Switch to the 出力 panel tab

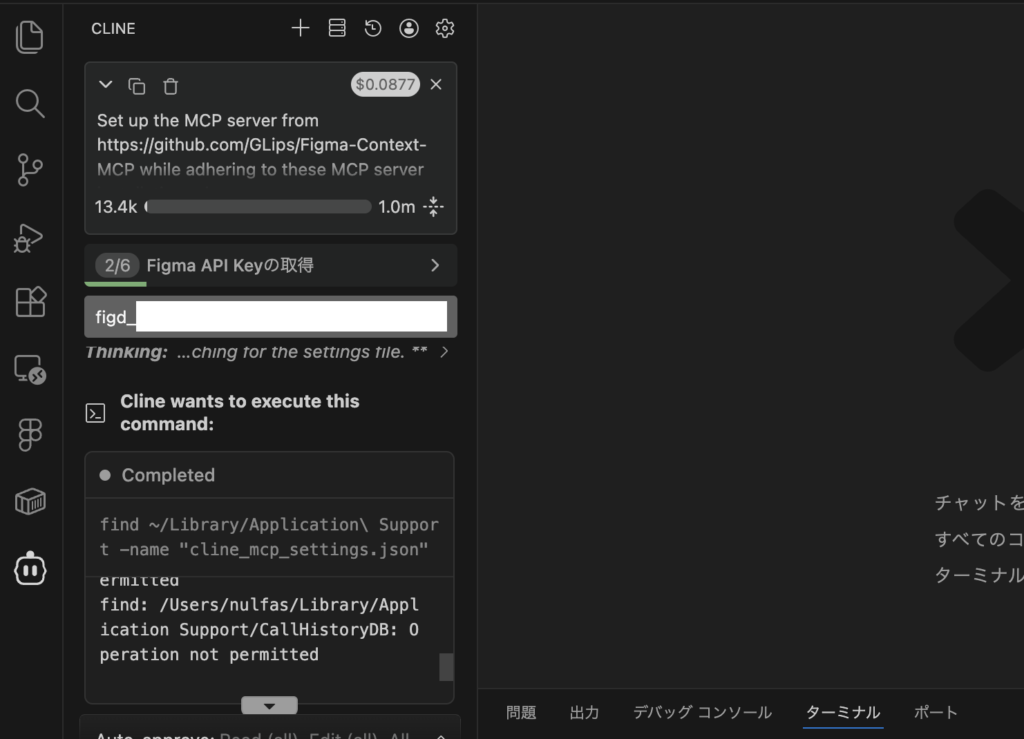584,712
